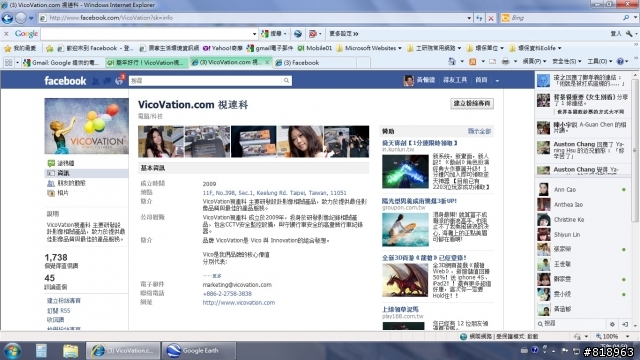Open the http://www.vicovation.com website link
The image size is (640, 360).
click(x=239, y=302)
